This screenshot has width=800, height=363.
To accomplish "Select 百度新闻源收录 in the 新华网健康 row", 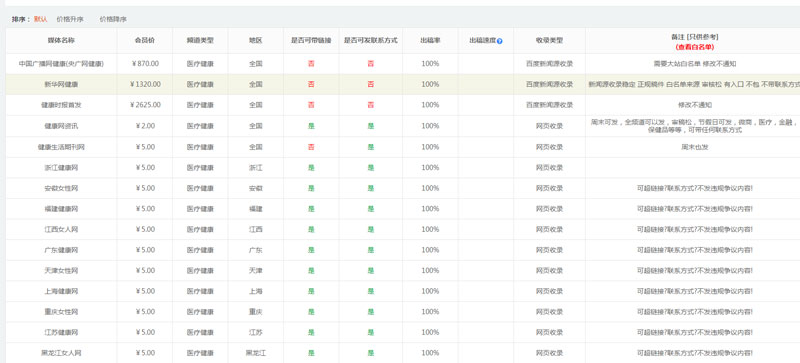I will pos(549,84).
